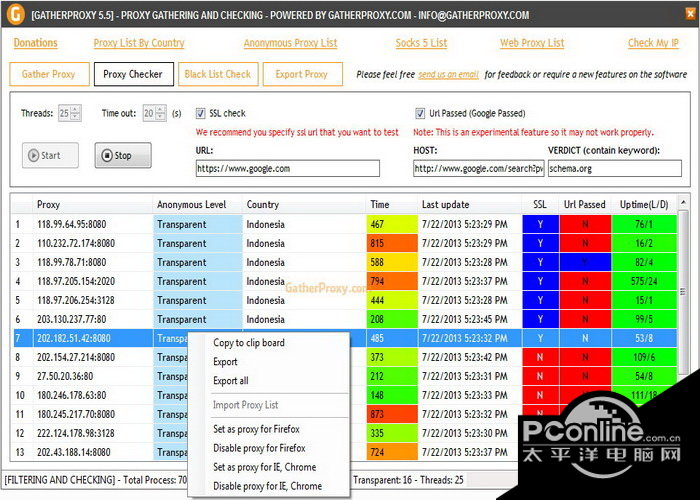Open the Web Proxy List link
Viewport: 700px width, 500px height.
coord(532,43)
